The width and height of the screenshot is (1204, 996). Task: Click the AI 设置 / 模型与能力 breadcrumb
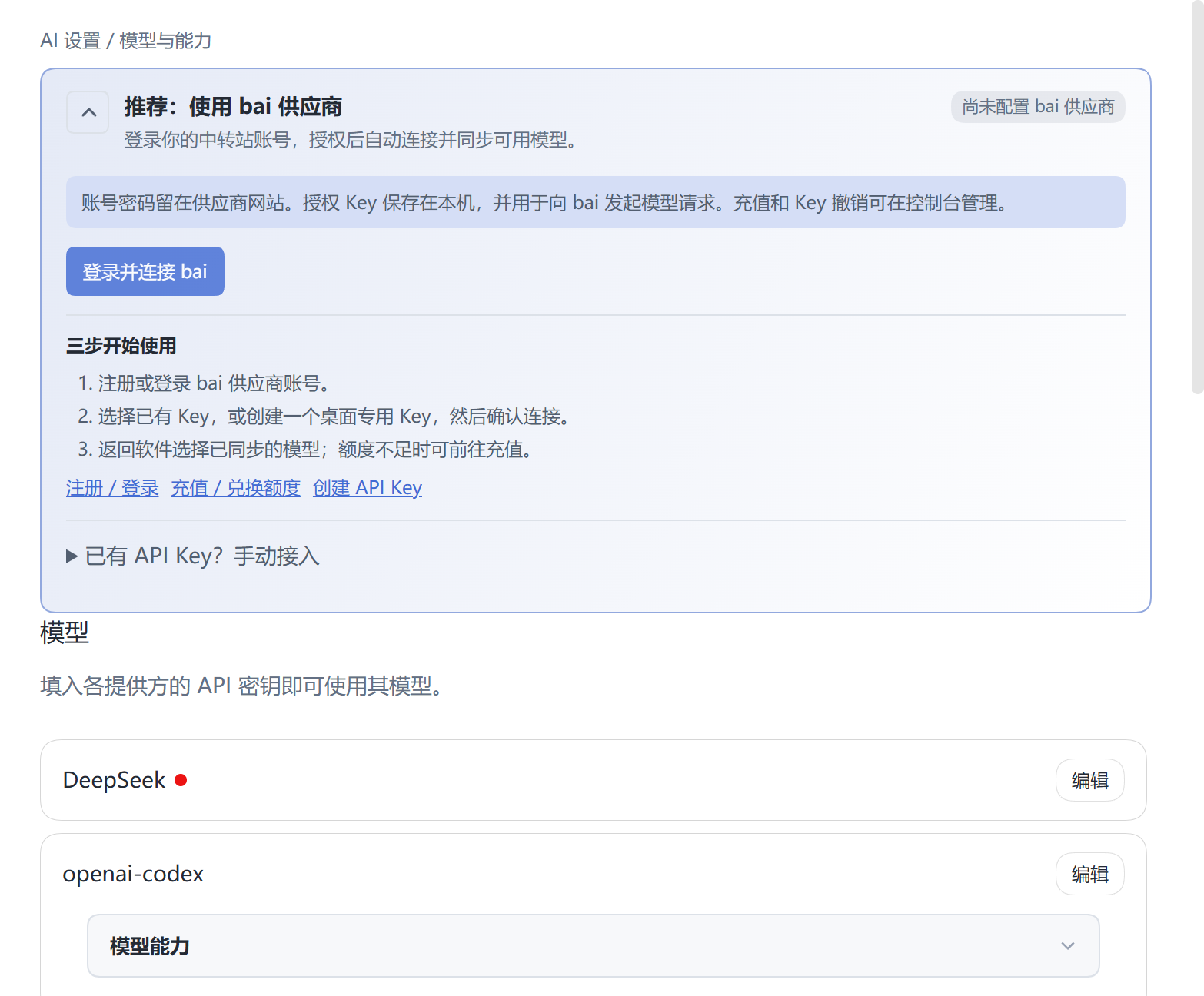126,41
